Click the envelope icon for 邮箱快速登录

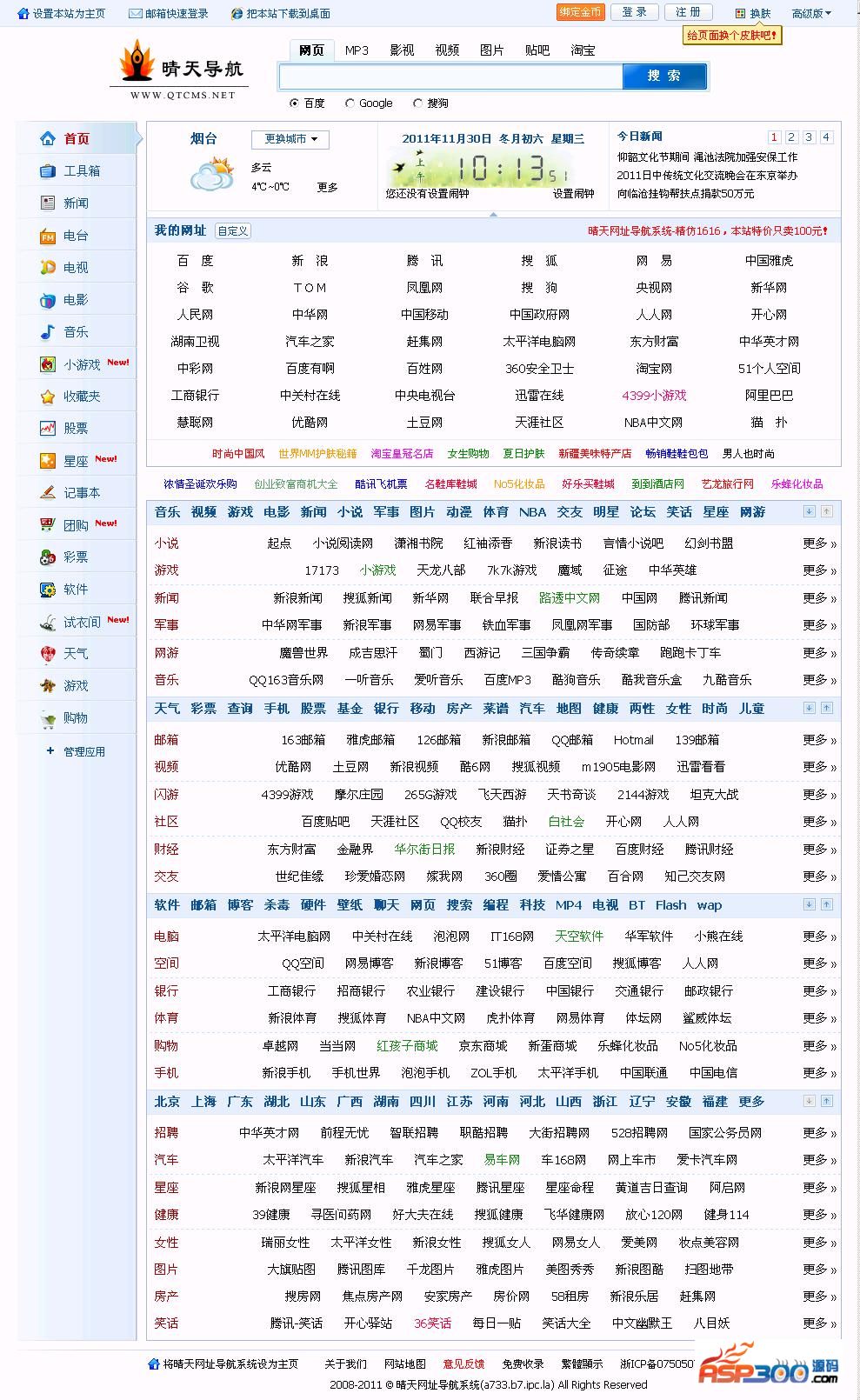point(135,13)
